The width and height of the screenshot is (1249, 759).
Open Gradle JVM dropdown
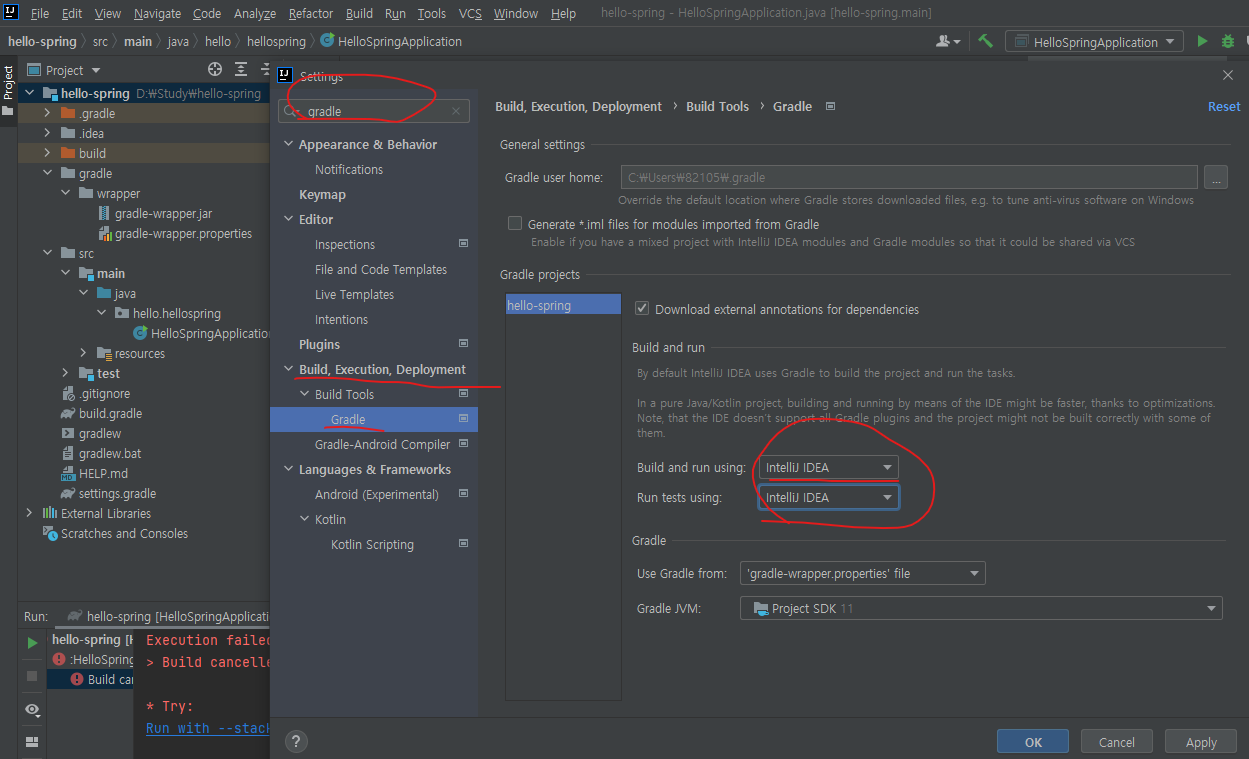point(981,608)
